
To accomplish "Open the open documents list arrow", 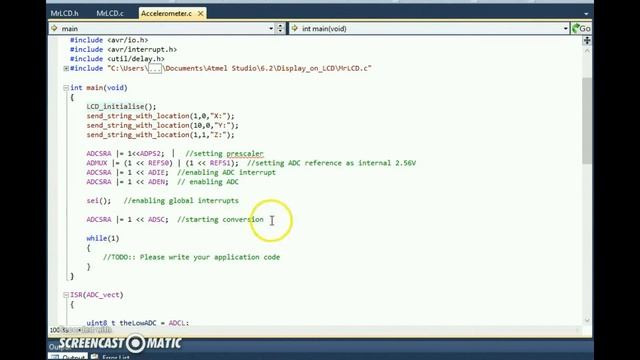I will coord(586,14).
